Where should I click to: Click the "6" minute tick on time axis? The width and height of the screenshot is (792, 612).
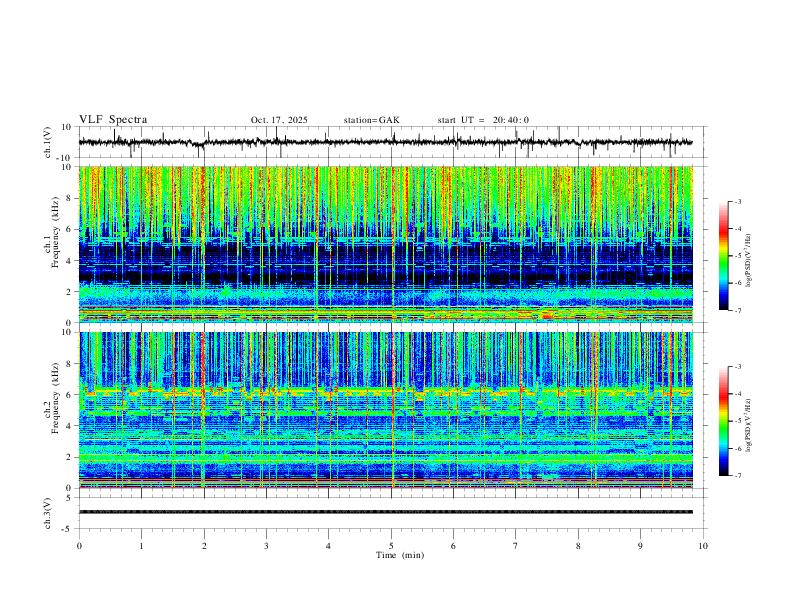(453, 546)
